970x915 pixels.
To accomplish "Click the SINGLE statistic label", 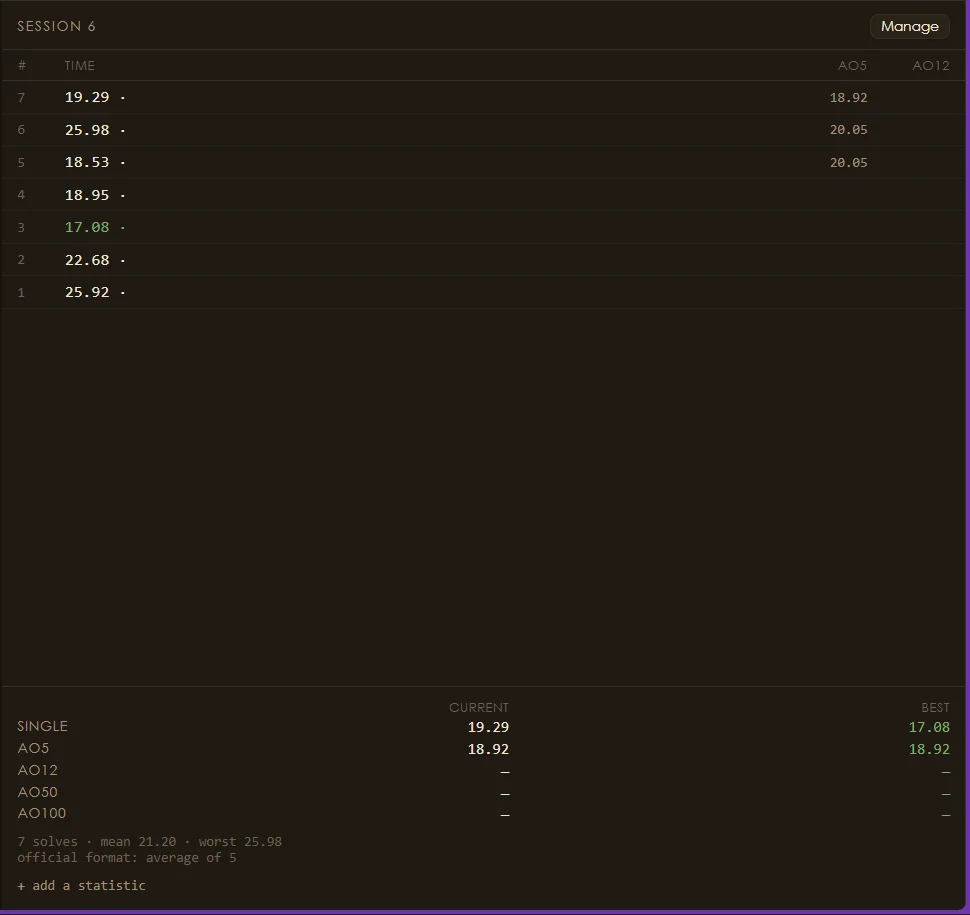I will (x=43, y=726).
